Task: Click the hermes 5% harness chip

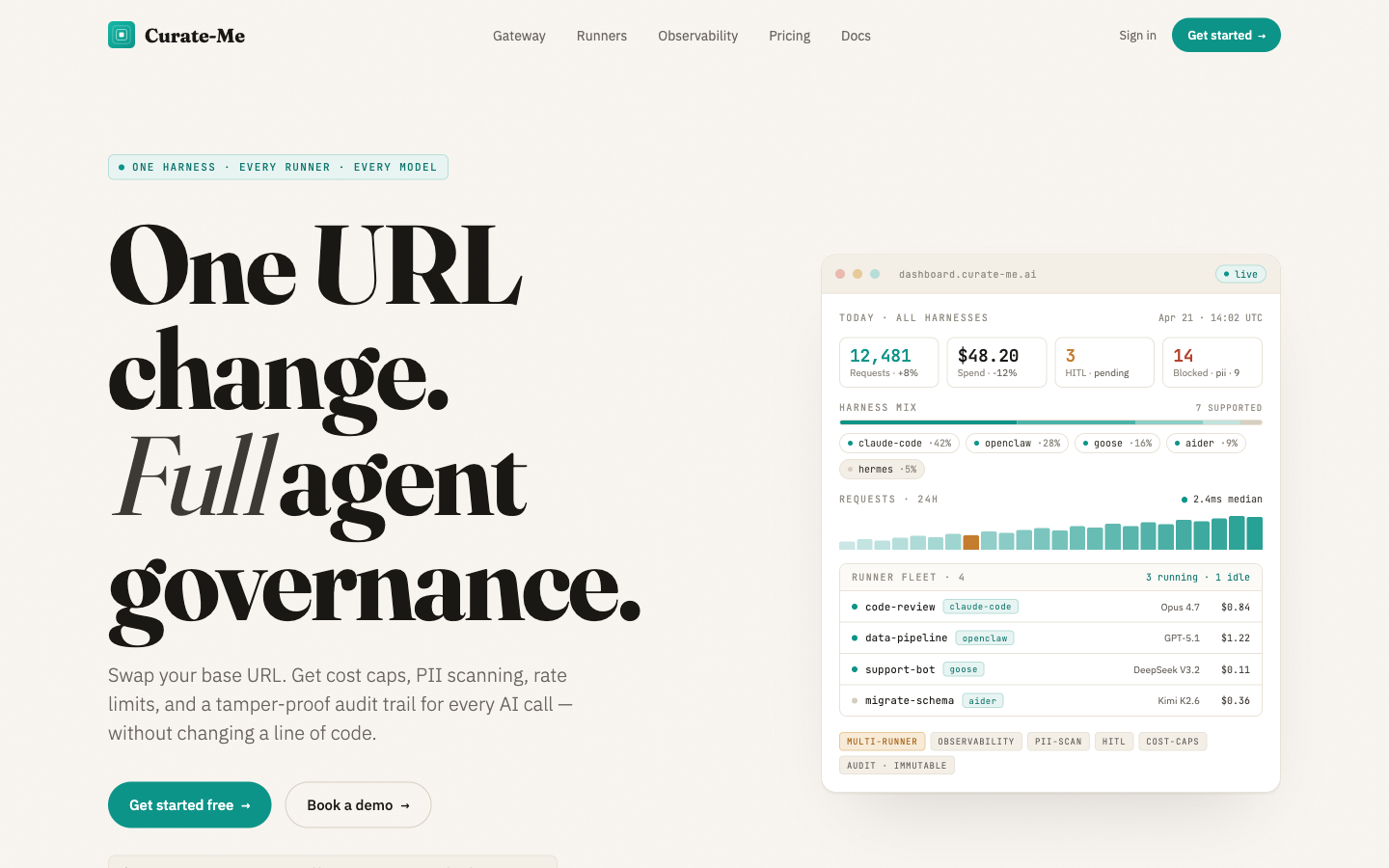Action: pyautogui.click(x=882, y=470)
